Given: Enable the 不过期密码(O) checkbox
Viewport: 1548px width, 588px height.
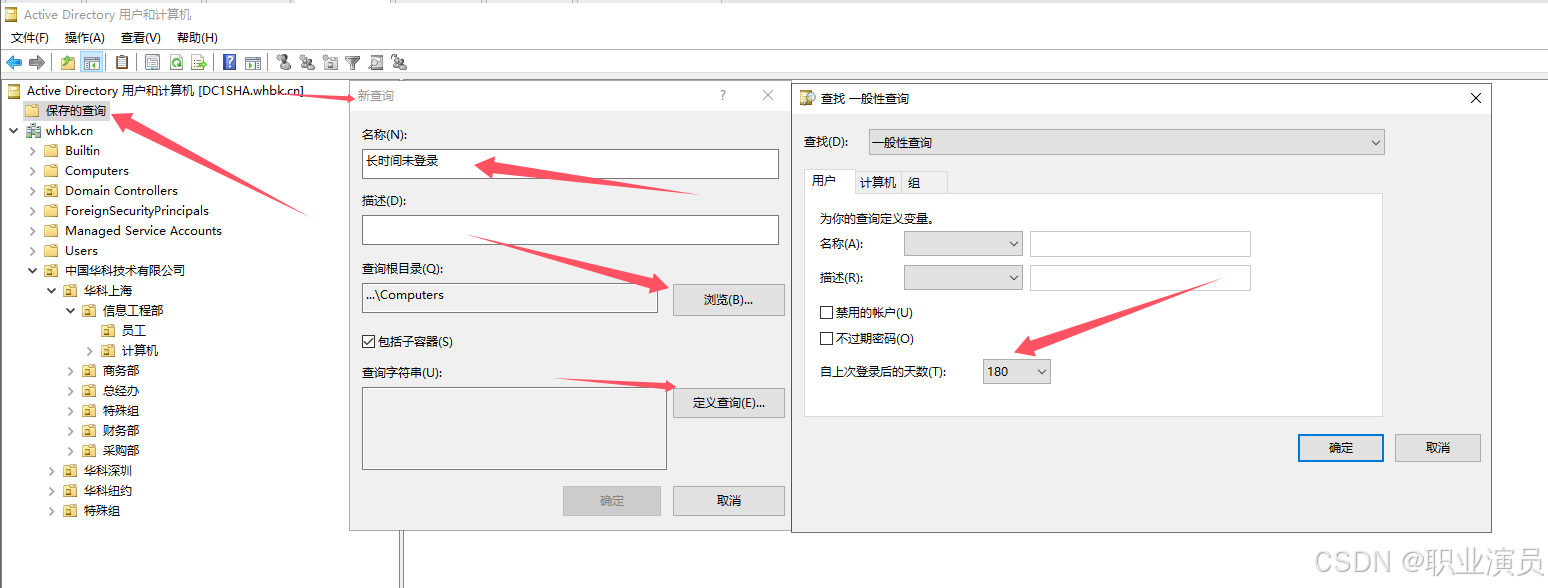Looking at the screenshot, I should click(826, 339).
